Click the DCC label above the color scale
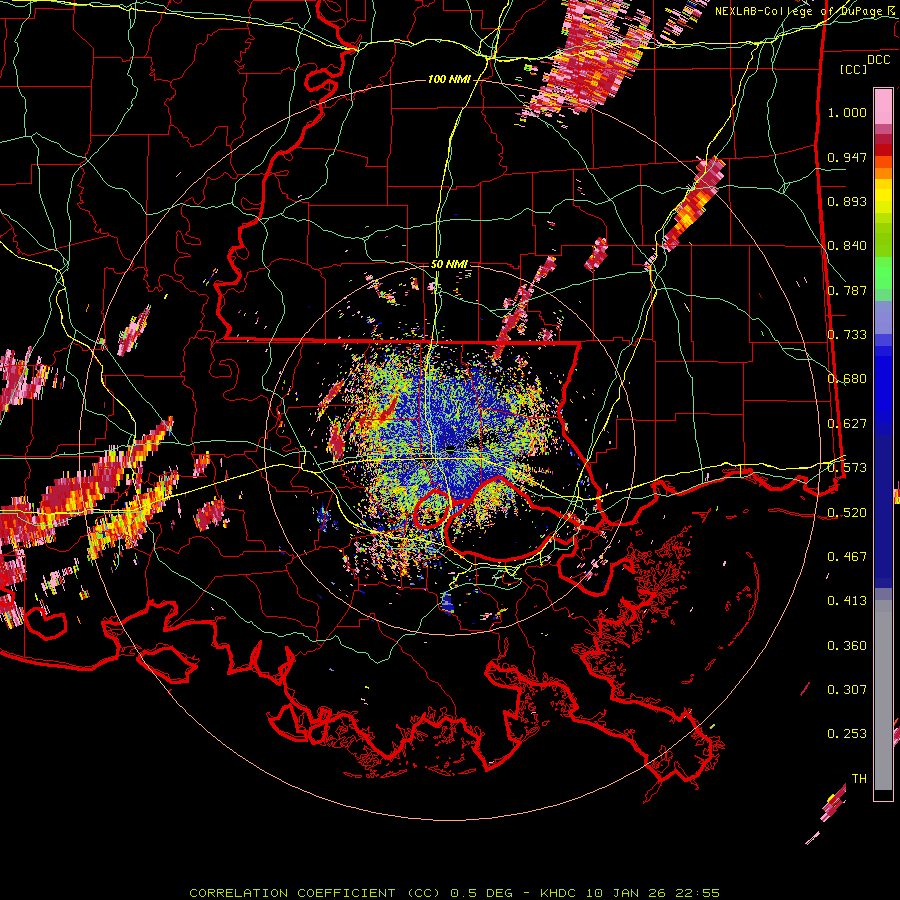Screen dimensions: 900x900 point(878,60)
